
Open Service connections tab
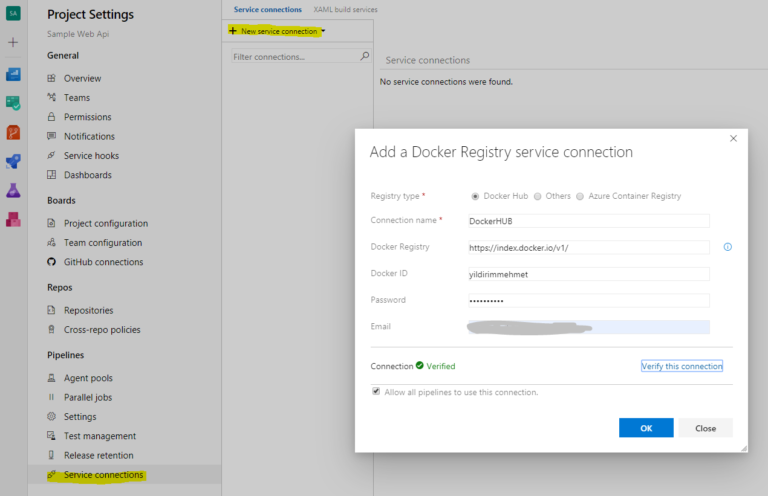(267, 9)
